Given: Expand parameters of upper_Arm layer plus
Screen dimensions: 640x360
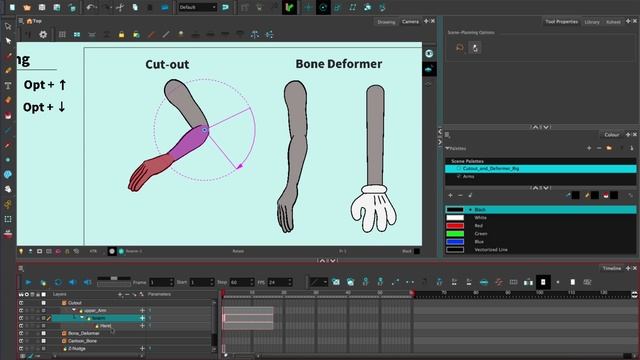Looking at the screenshot, I should coord(142,310).
